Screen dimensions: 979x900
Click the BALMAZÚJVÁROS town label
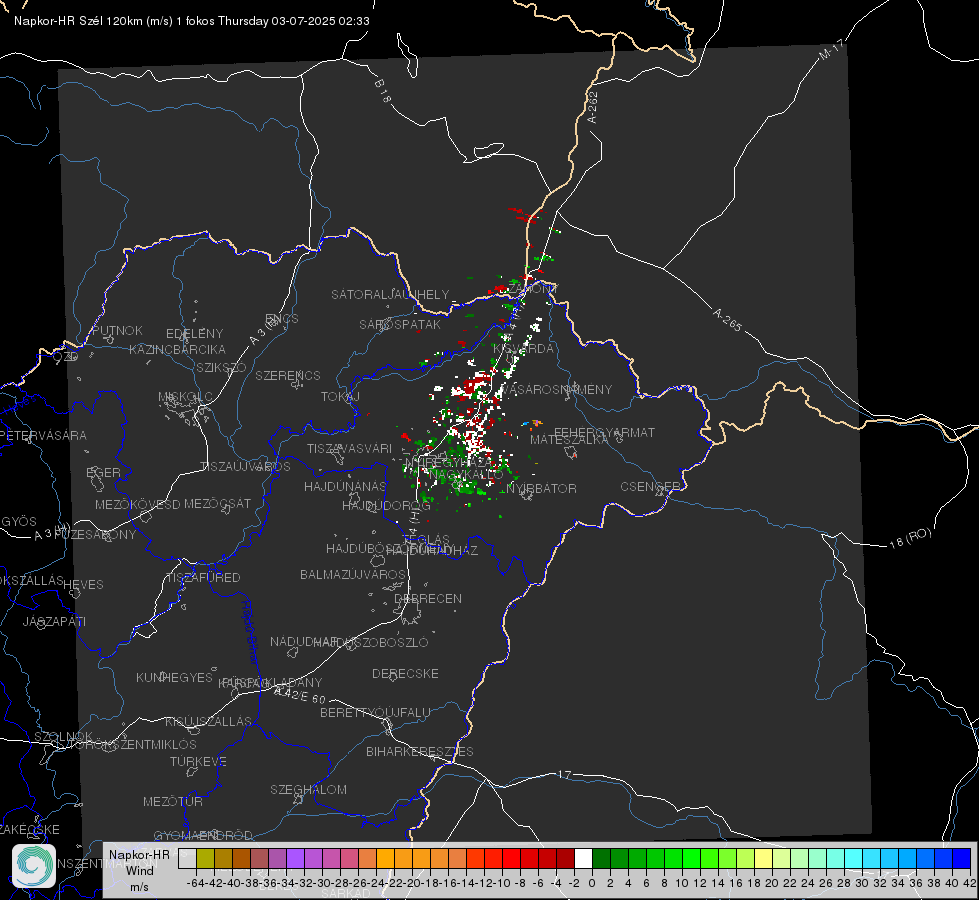[x=353, y=574]
